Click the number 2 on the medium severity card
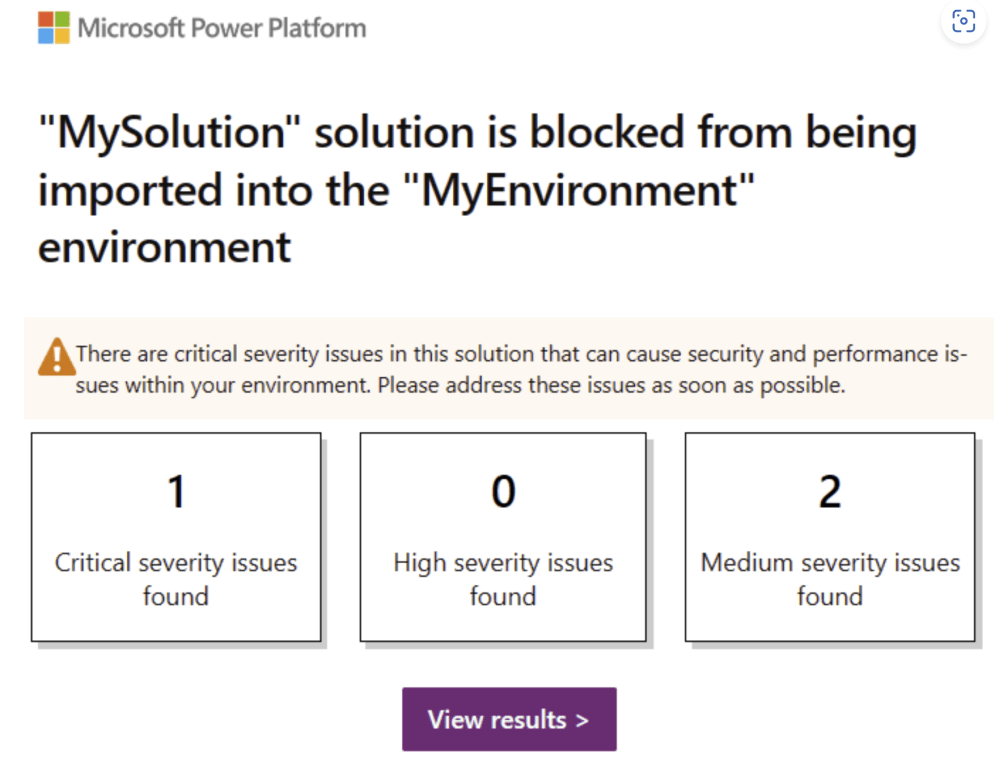Screen dimensions: 995x758 tap(830, 490)
